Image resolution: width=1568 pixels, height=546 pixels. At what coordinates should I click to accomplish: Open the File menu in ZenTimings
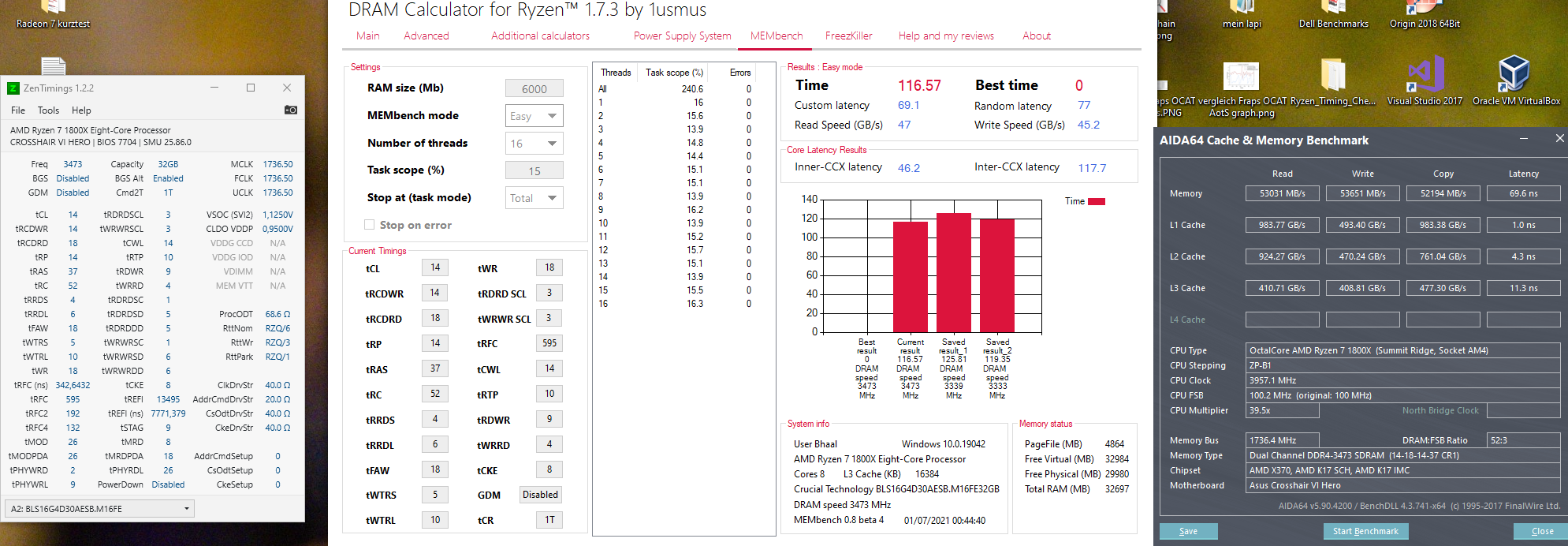coord(18,110)
